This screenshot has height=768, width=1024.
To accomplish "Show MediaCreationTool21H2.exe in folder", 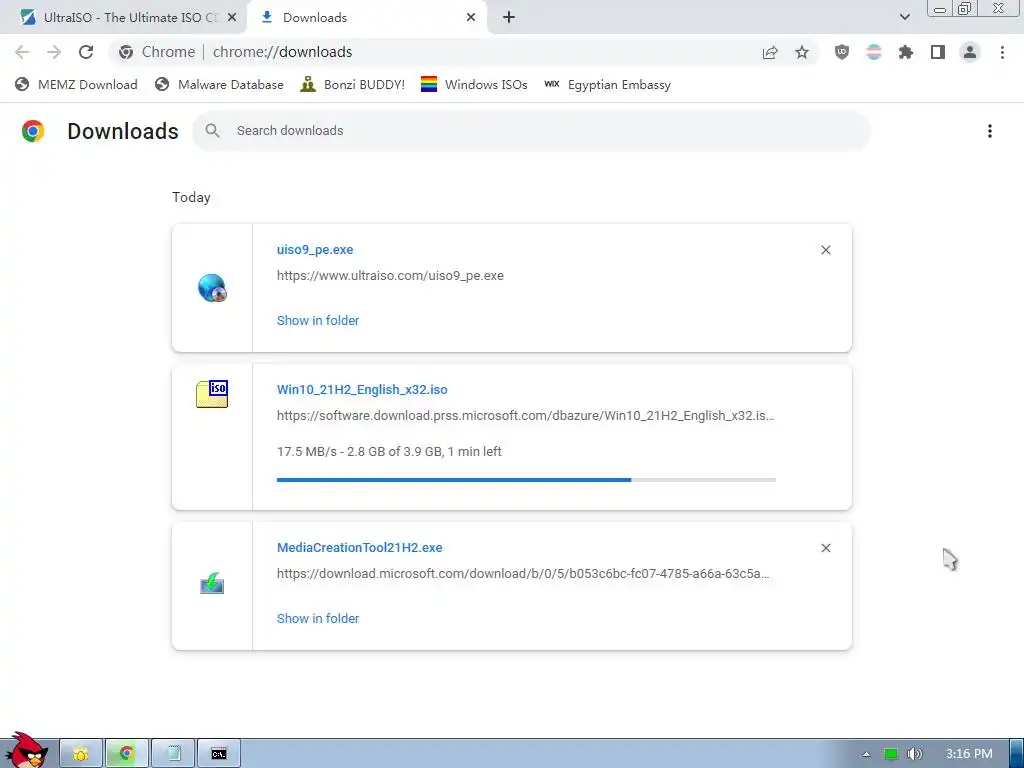I will click(318, 618).
